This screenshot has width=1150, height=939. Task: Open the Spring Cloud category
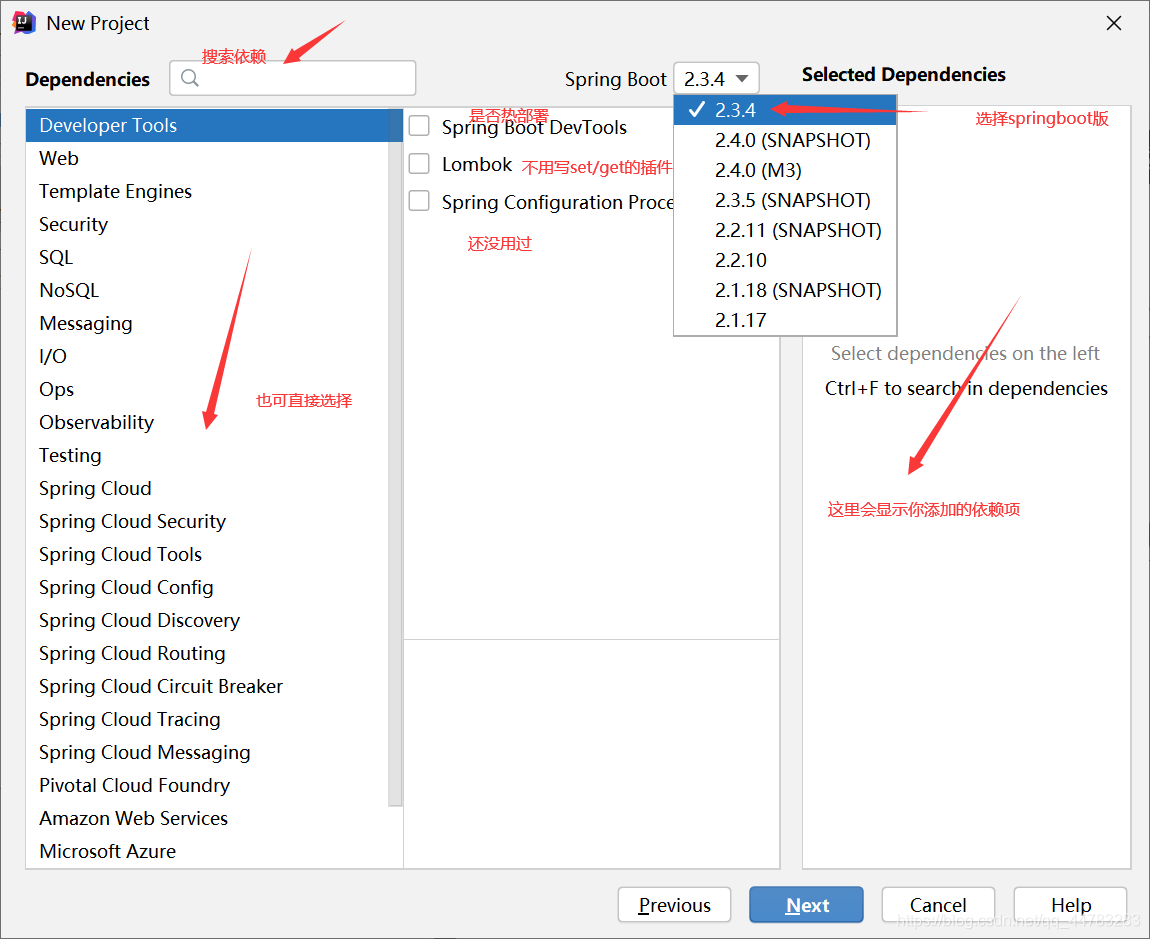tap(208, 489)
